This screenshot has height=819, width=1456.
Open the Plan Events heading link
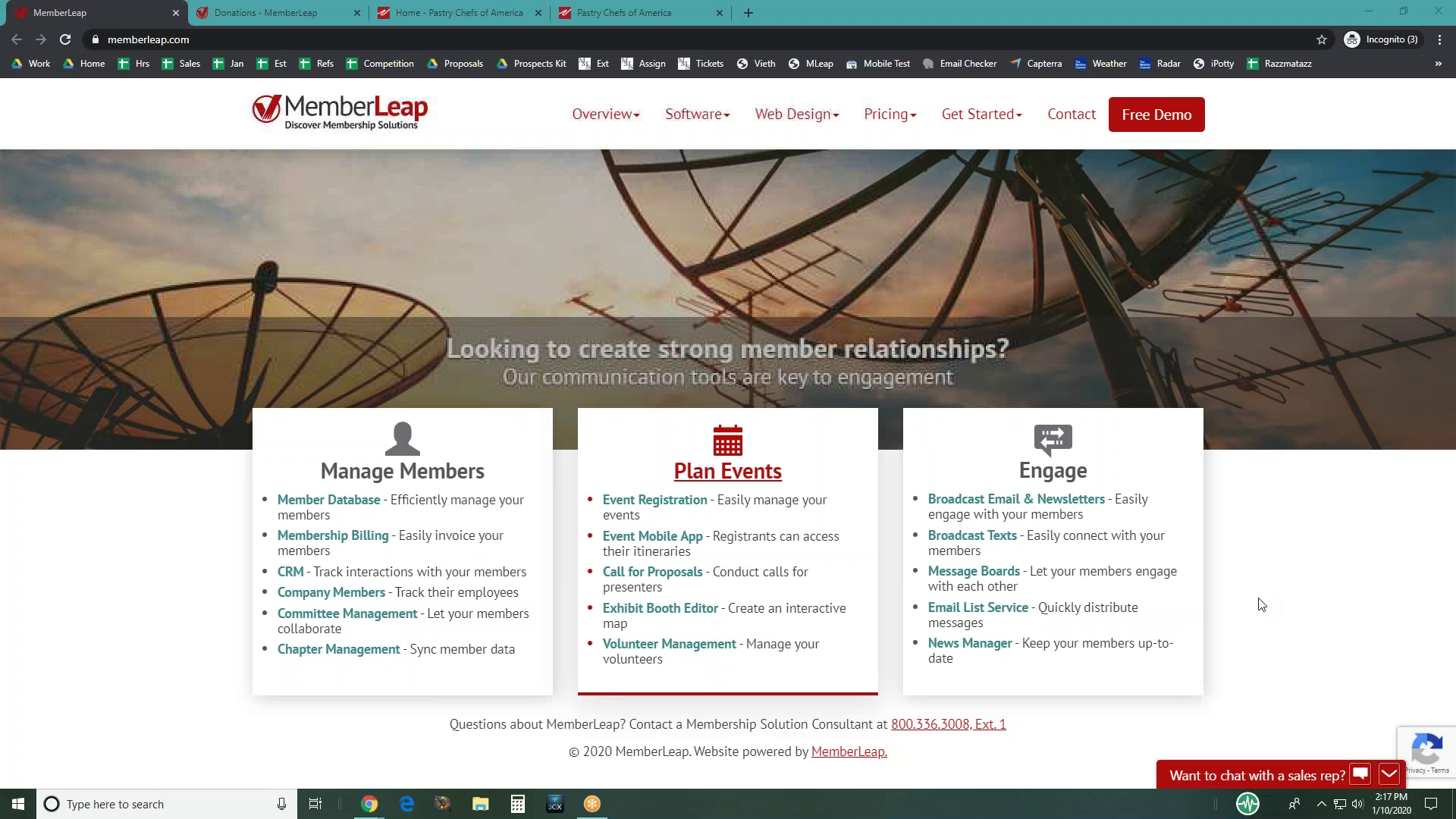tap(727, 471)
